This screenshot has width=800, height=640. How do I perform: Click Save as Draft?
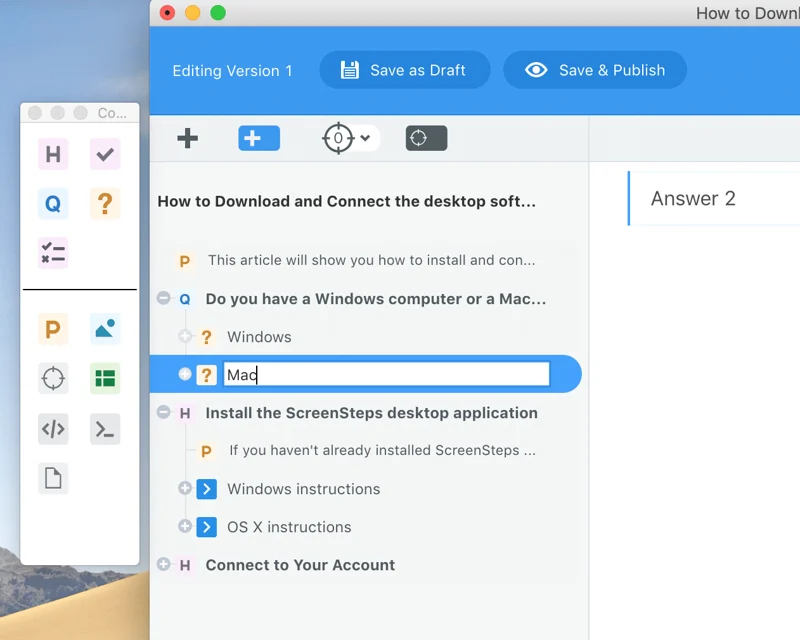[x=405, y=70]
